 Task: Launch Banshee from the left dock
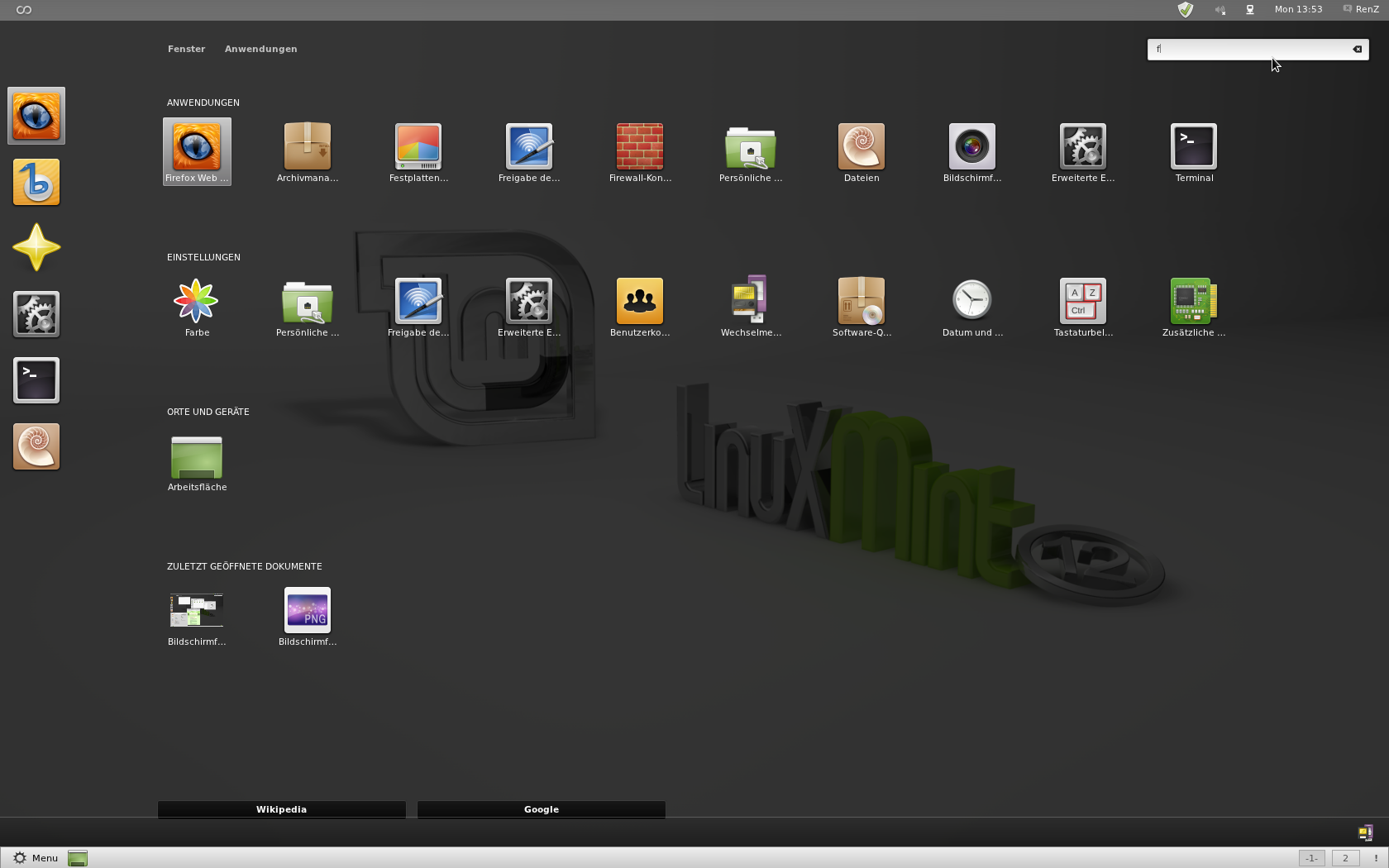[x=36, y=182]
